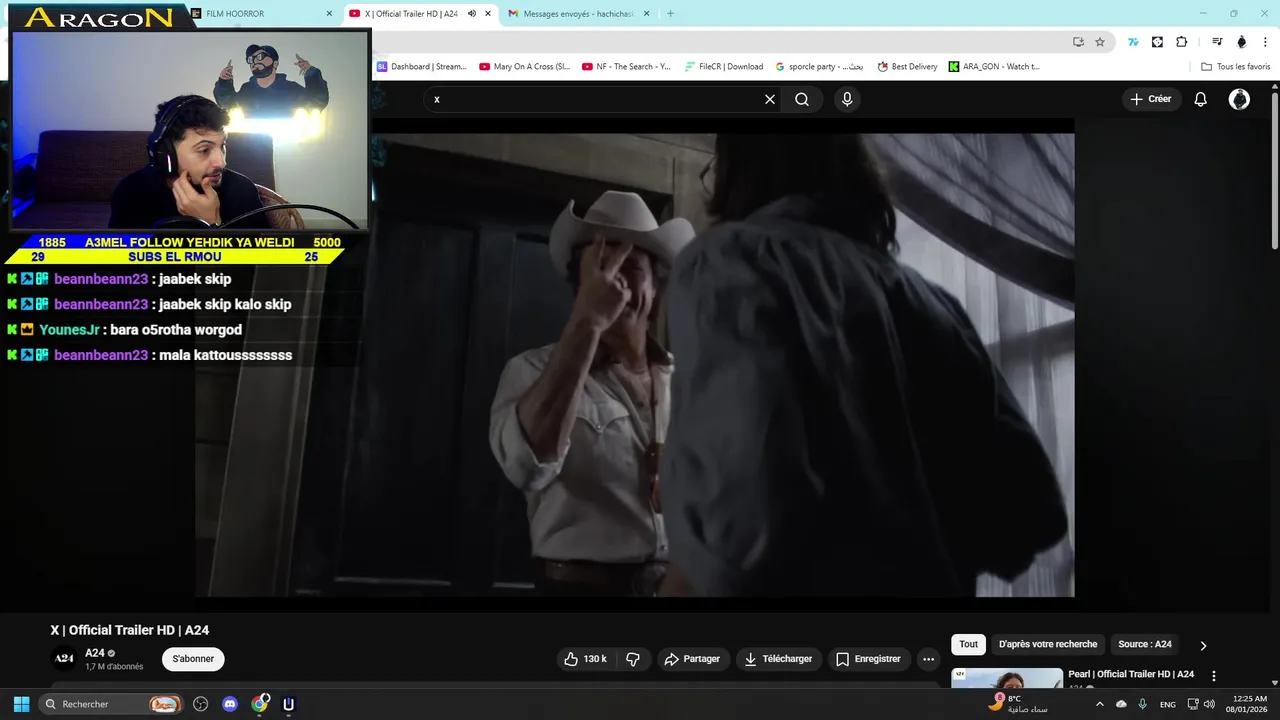Viewport: 1280px width, 720px height.
Task: Open YouTube notifications bell
Action: tap(1201, 99)
